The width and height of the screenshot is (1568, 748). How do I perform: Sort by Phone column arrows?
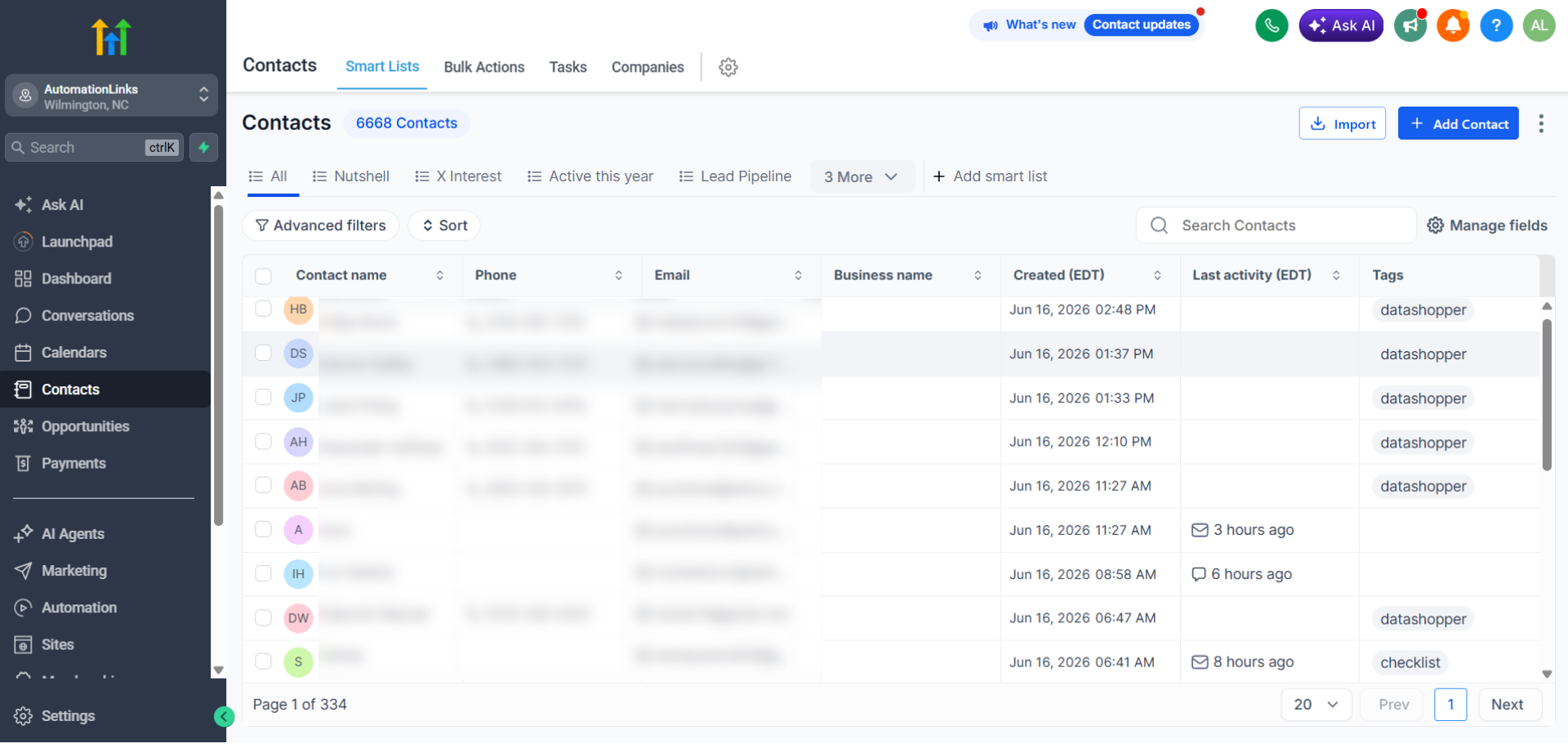pos(618,276)
